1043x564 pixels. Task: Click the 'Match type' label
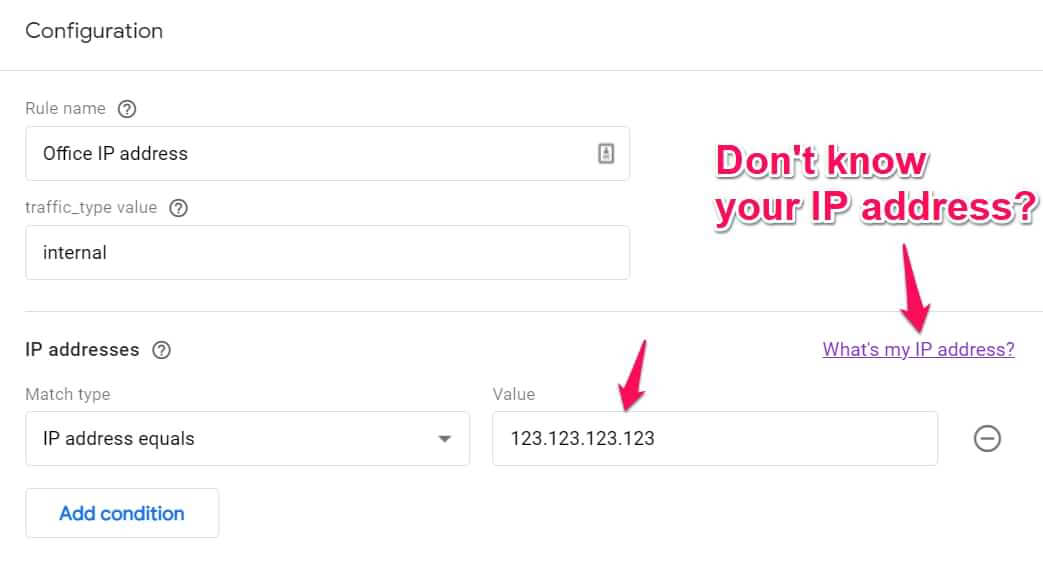coord(67,394)
